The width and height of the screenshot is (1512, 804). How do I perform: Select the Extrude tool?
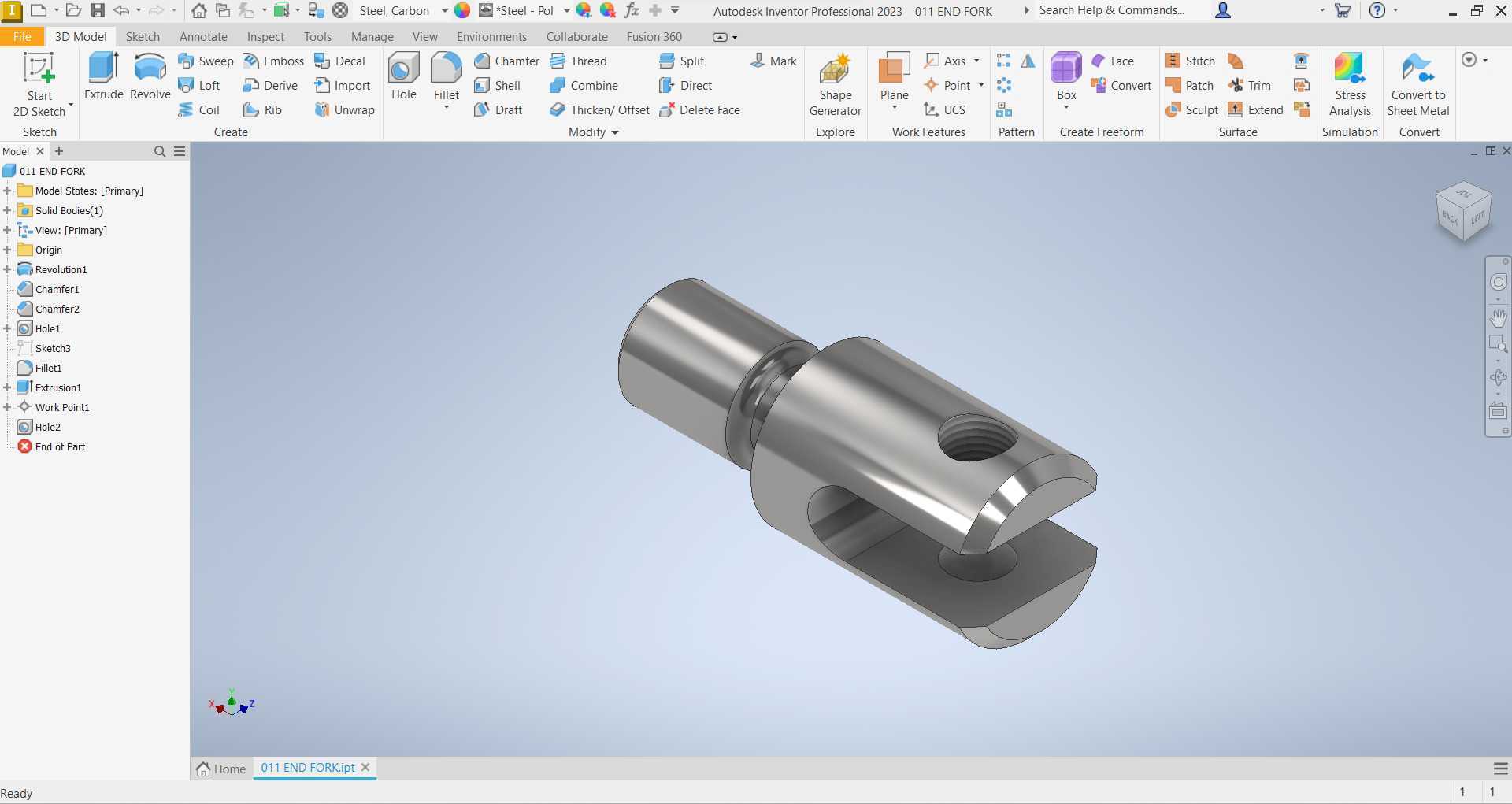103,76
